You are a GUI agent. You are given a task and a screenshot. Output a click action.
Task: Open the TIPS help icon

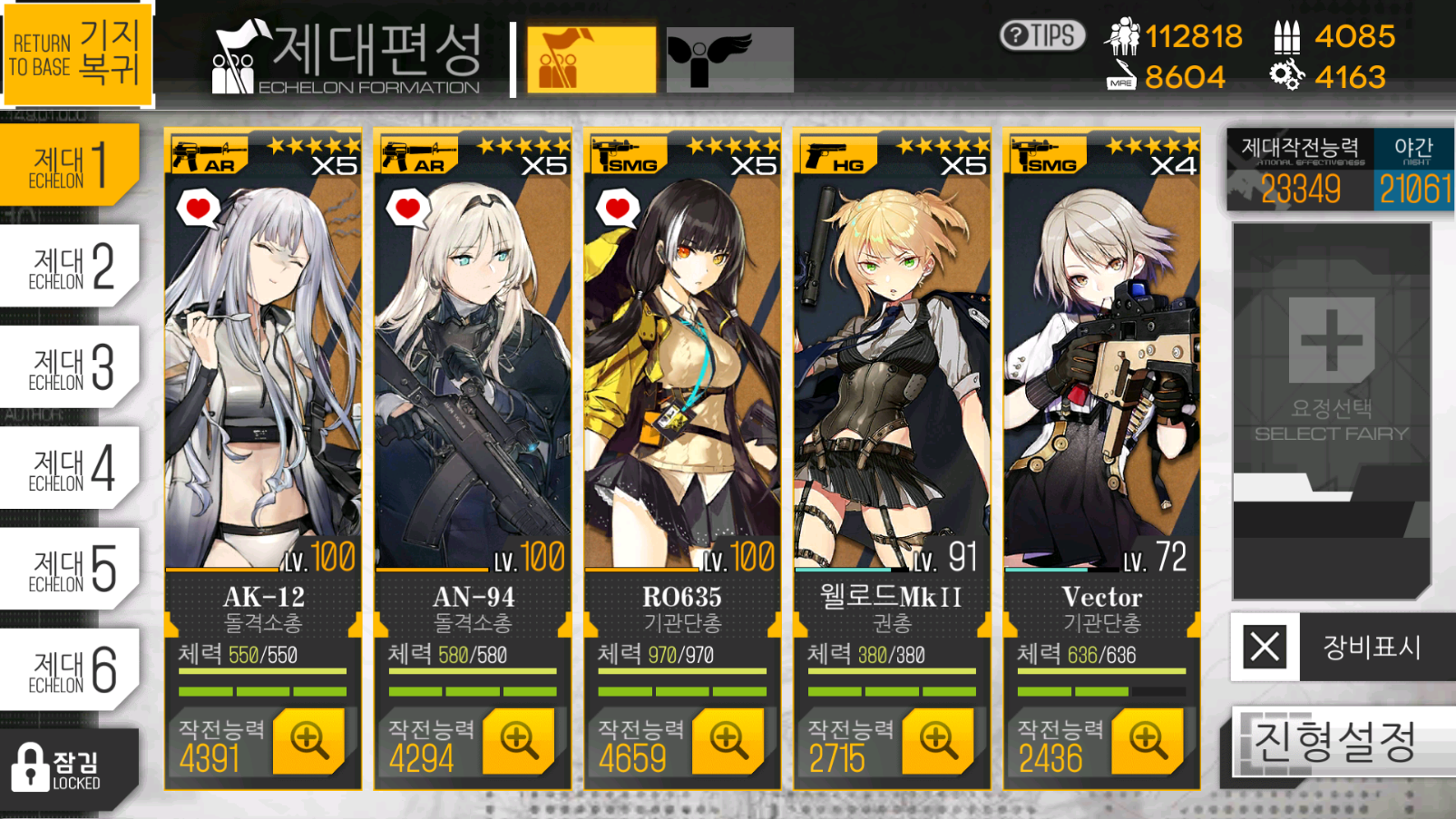click(x=1042, y=35)
